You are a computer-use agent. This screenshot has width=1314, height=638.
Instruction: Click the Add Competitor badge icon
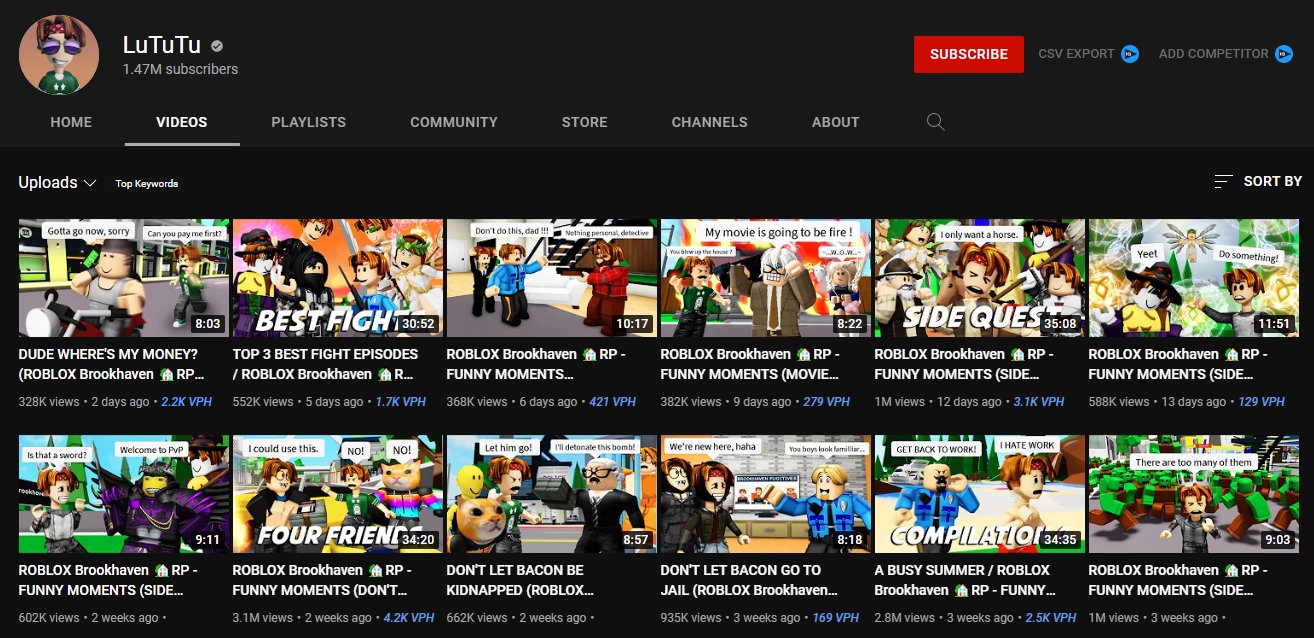point(1284,54)
